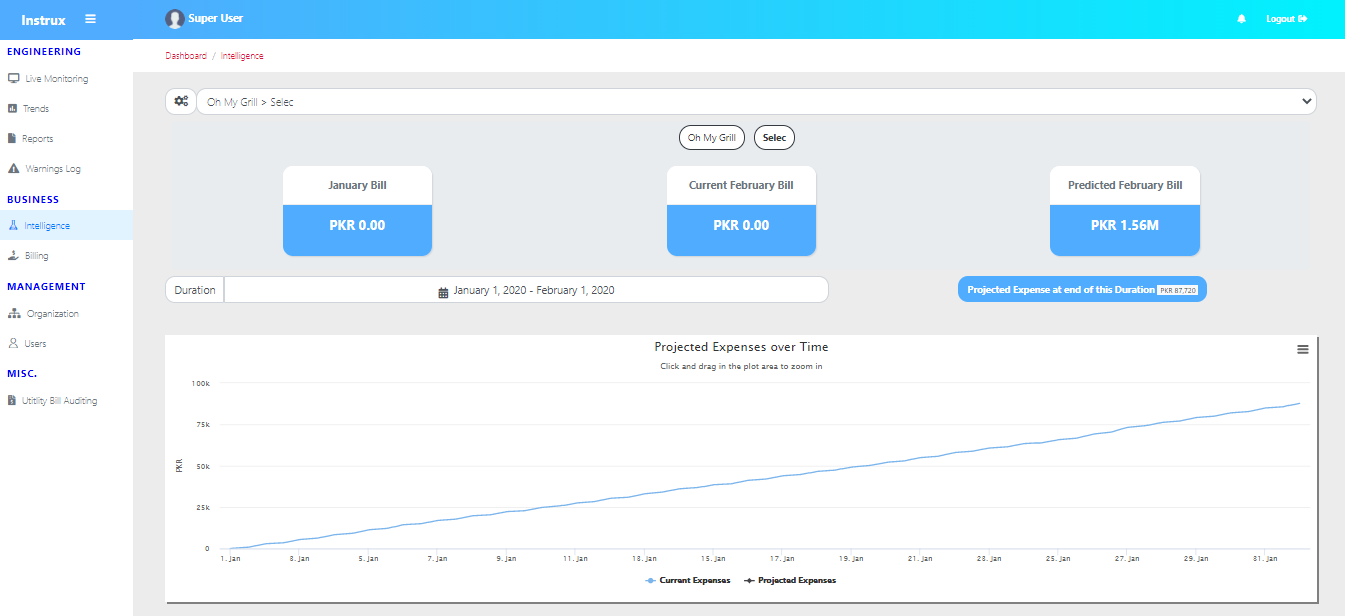Click the notification bell icon

click(1241, 19)
